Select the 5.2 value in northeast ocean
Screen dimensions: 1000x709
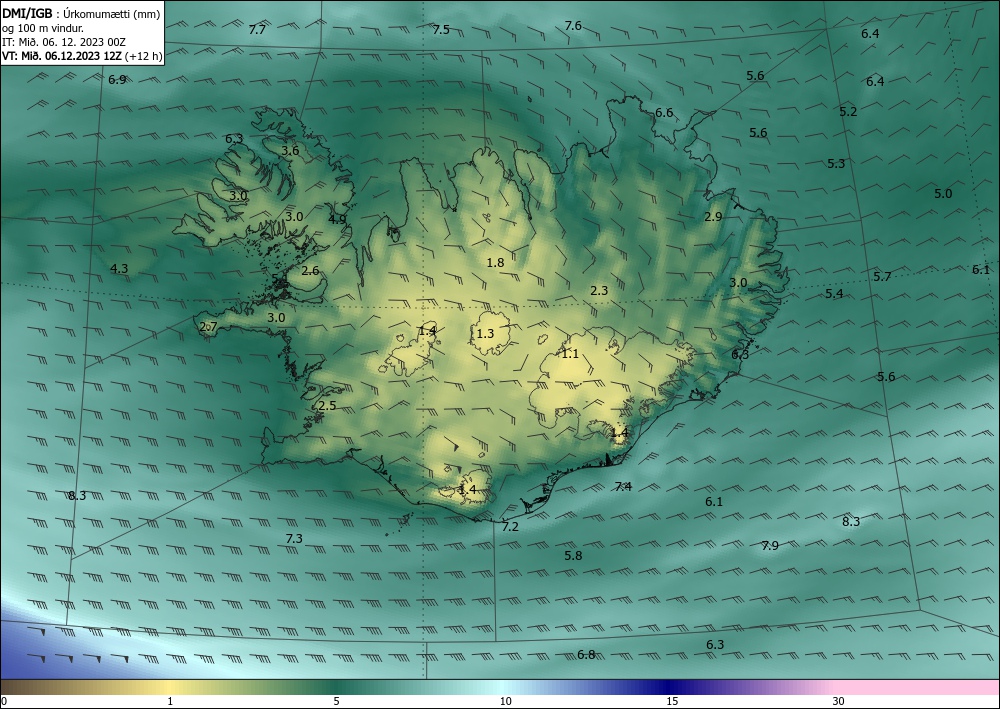848,111
